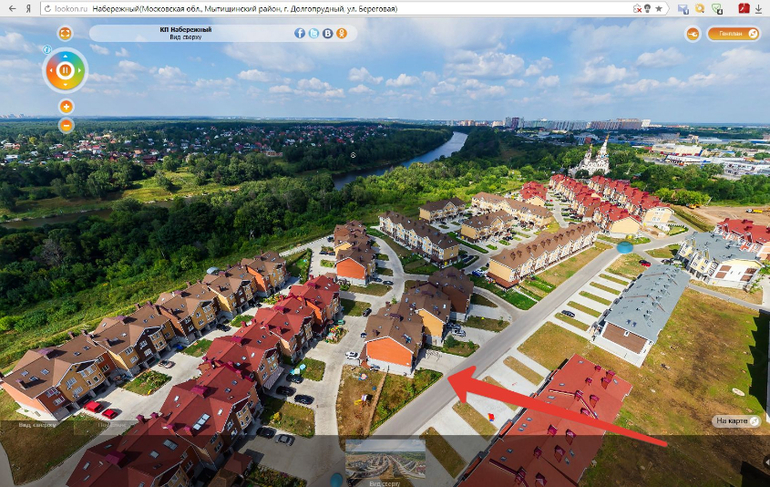Share the panorama on Facebook
770x487 pixels.
coord(300,33)
